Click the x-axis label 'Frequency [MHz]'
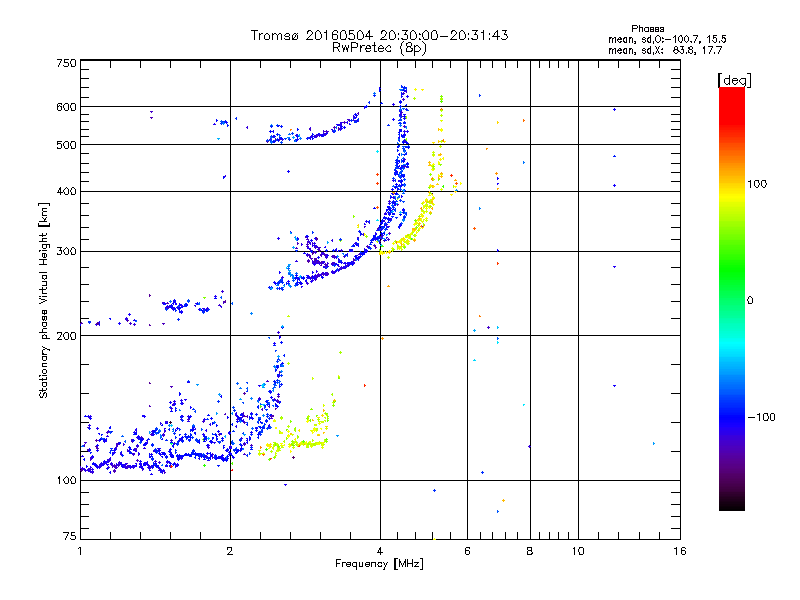Screen dimensions: 800x600 click(379, 564)
